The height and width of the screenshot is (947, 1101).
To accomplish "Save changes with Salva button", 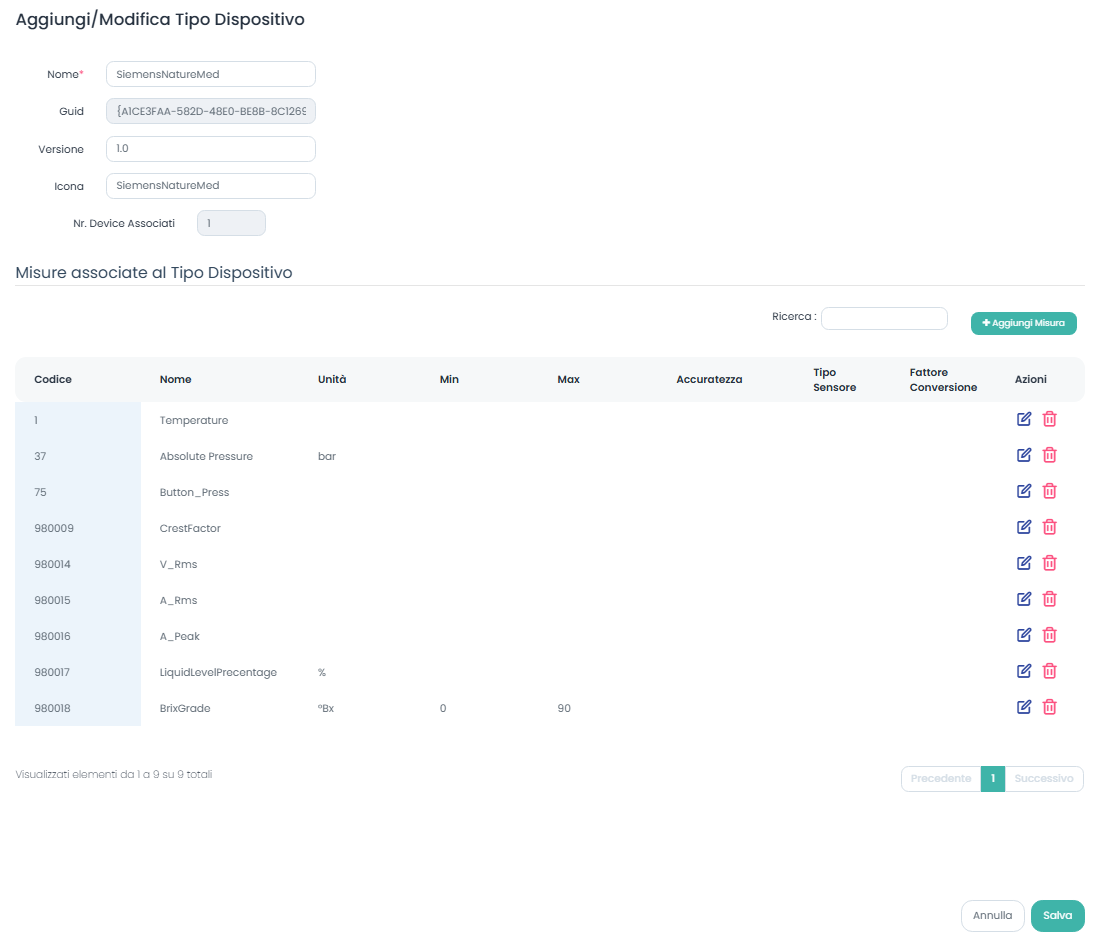I will pyautogui.click(x=1057, y=915).
